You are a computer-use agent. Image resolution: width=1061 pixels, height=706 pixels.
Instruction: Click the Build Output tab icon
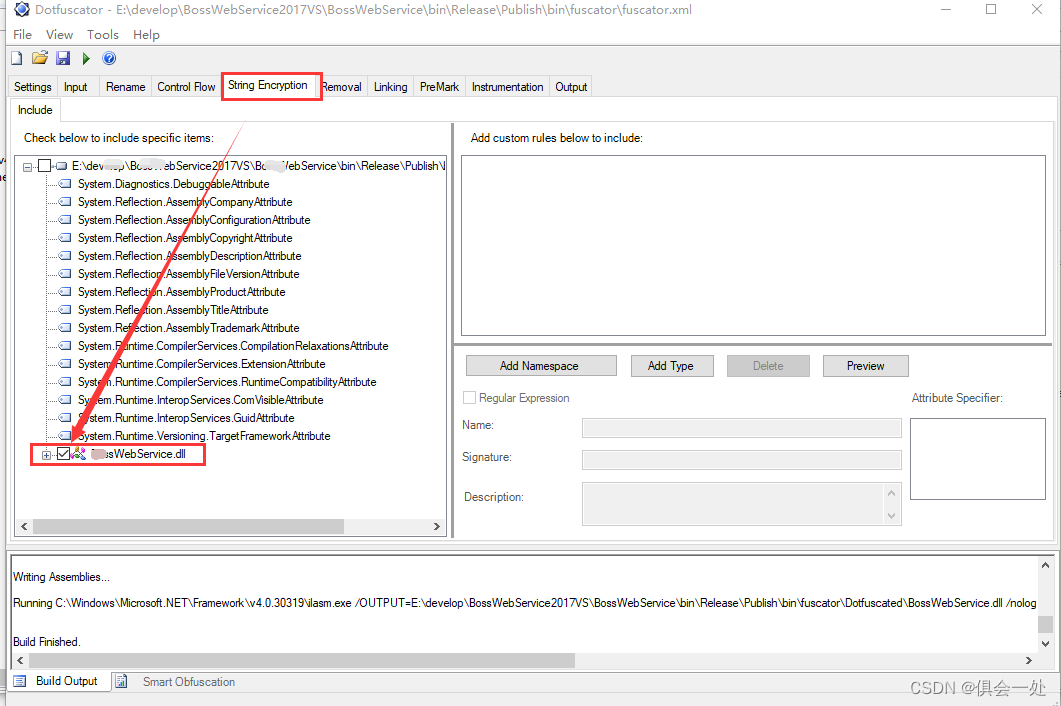coord(20,681)
